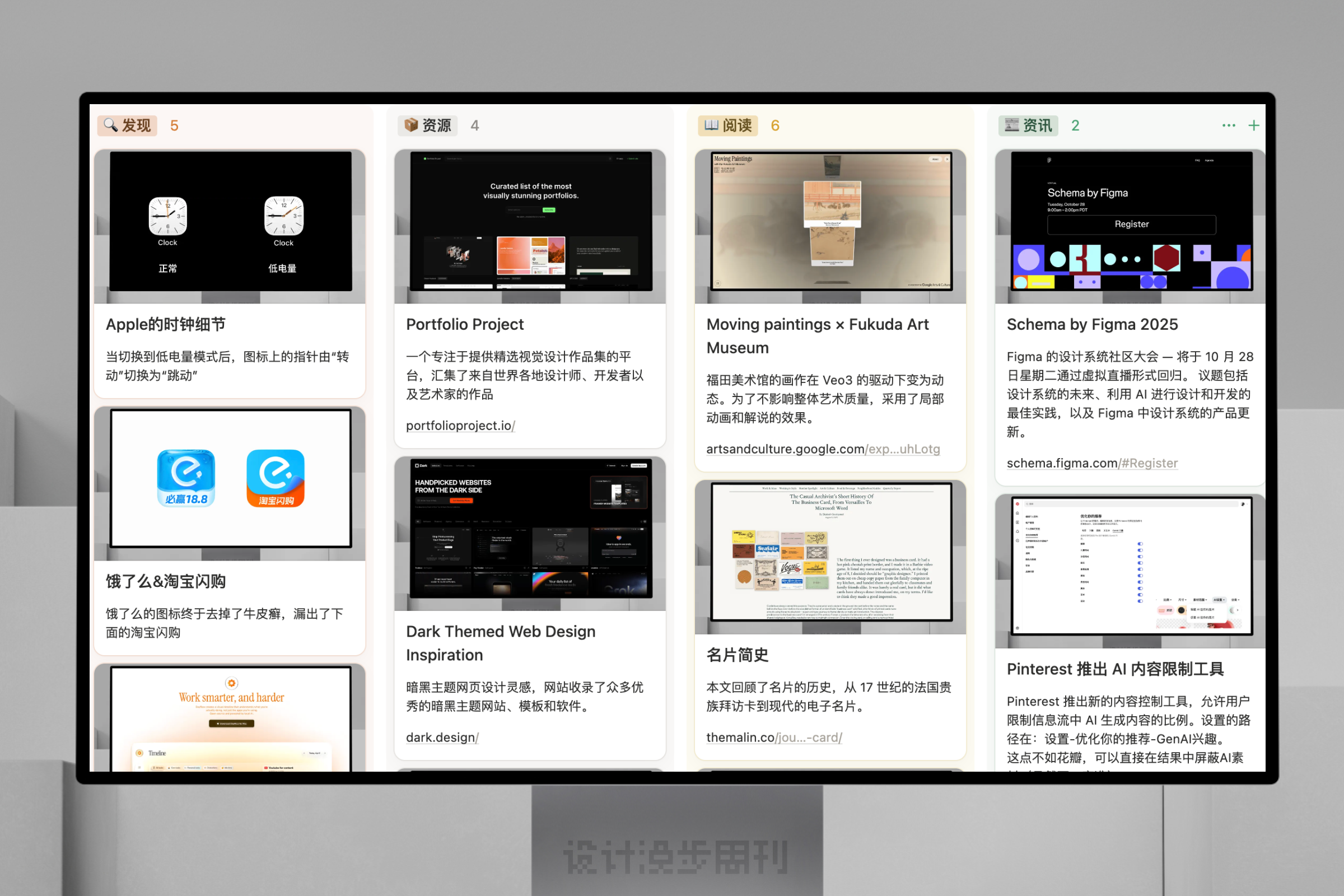Click the Register button in Schema thumbnail
This screenshot has height=896, width=1344.
tap(1131, 225)
